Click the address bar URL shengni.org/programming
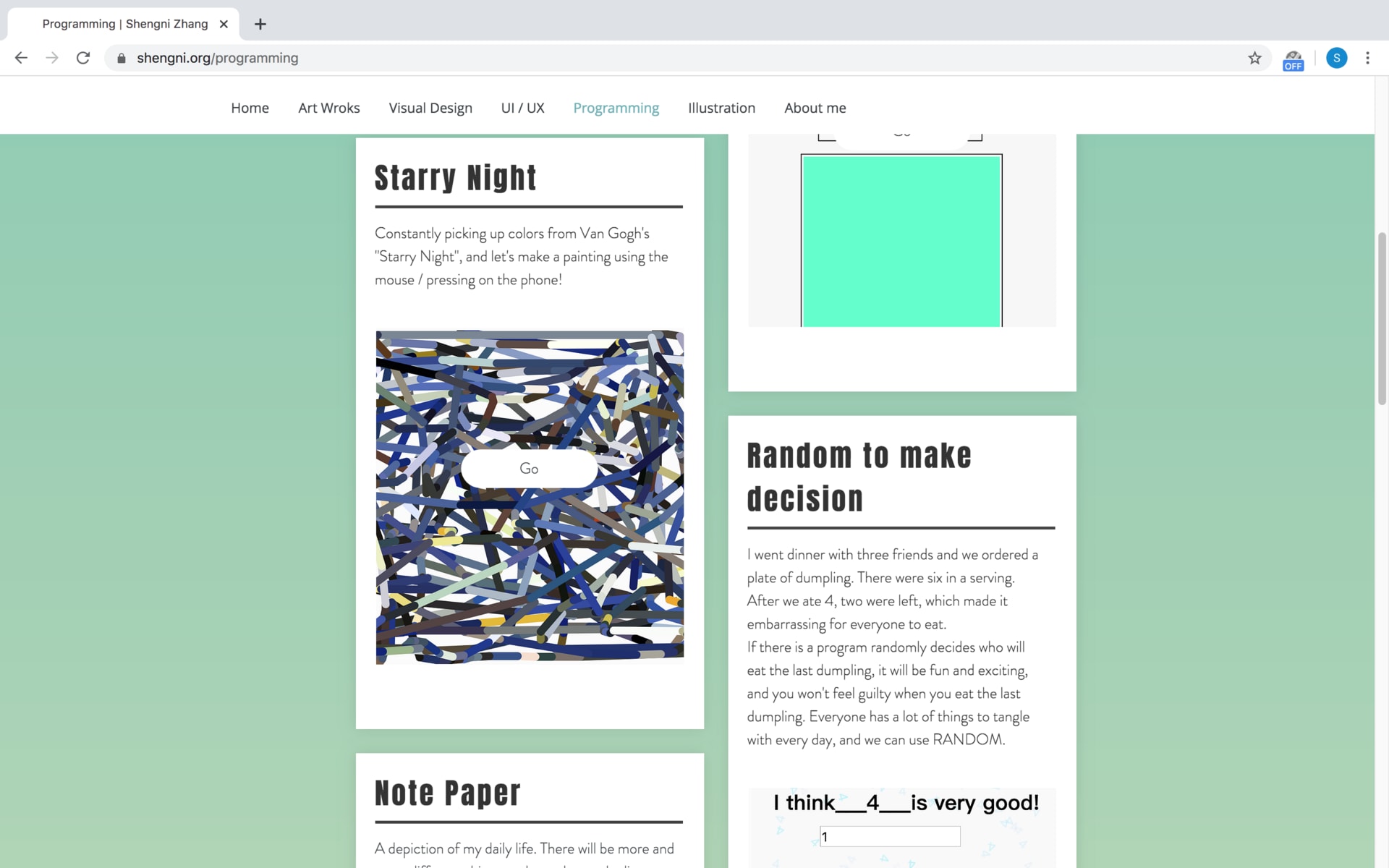1389x868 pixels. pyautogui.click(x=217, y=58)
